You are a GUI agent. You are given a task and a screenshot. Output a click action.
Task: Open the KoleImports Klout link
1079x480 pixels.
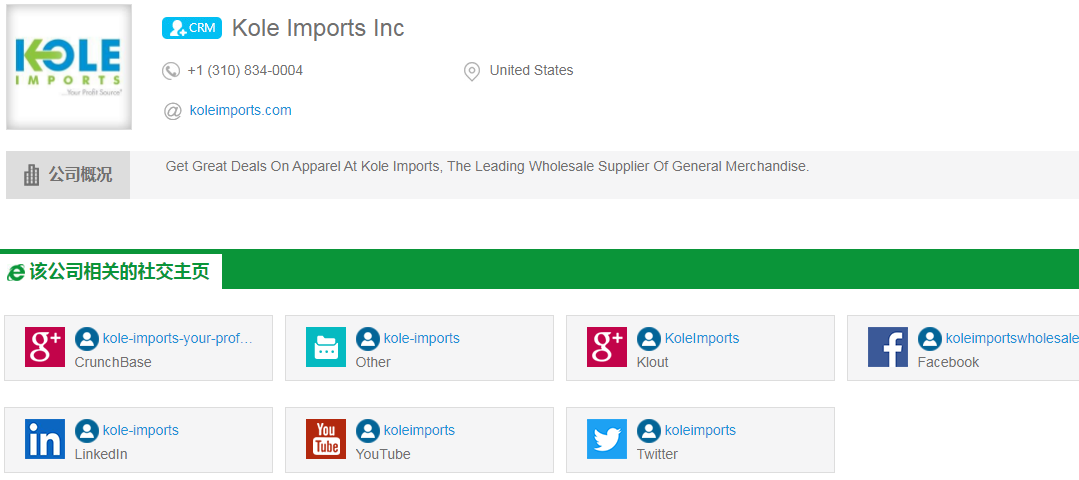pos(701,338)
